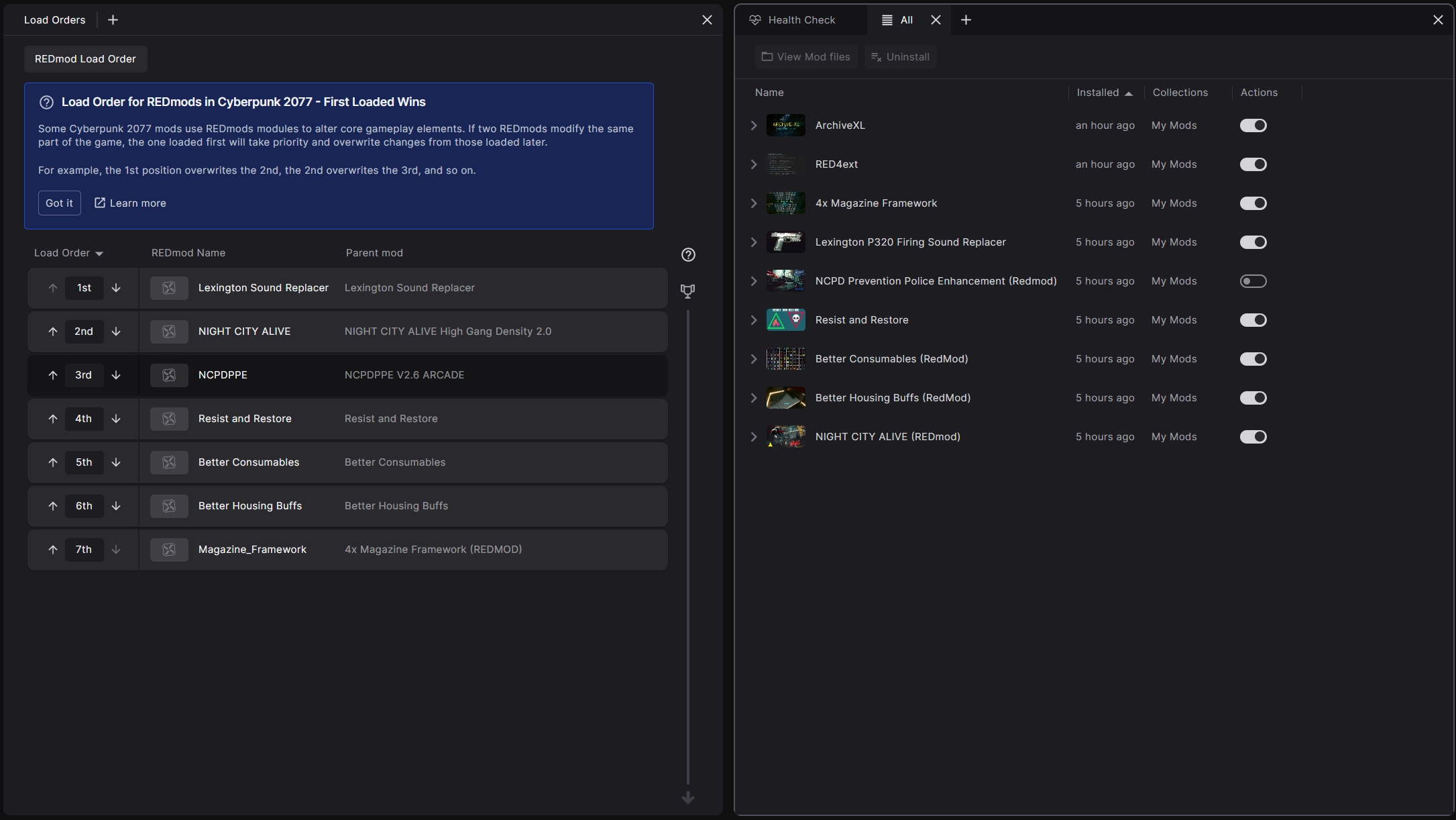This screenshot has height=820, width=1456.
Task: Open the REDmod Load Order tab button
Action: [x=85, y=59]
